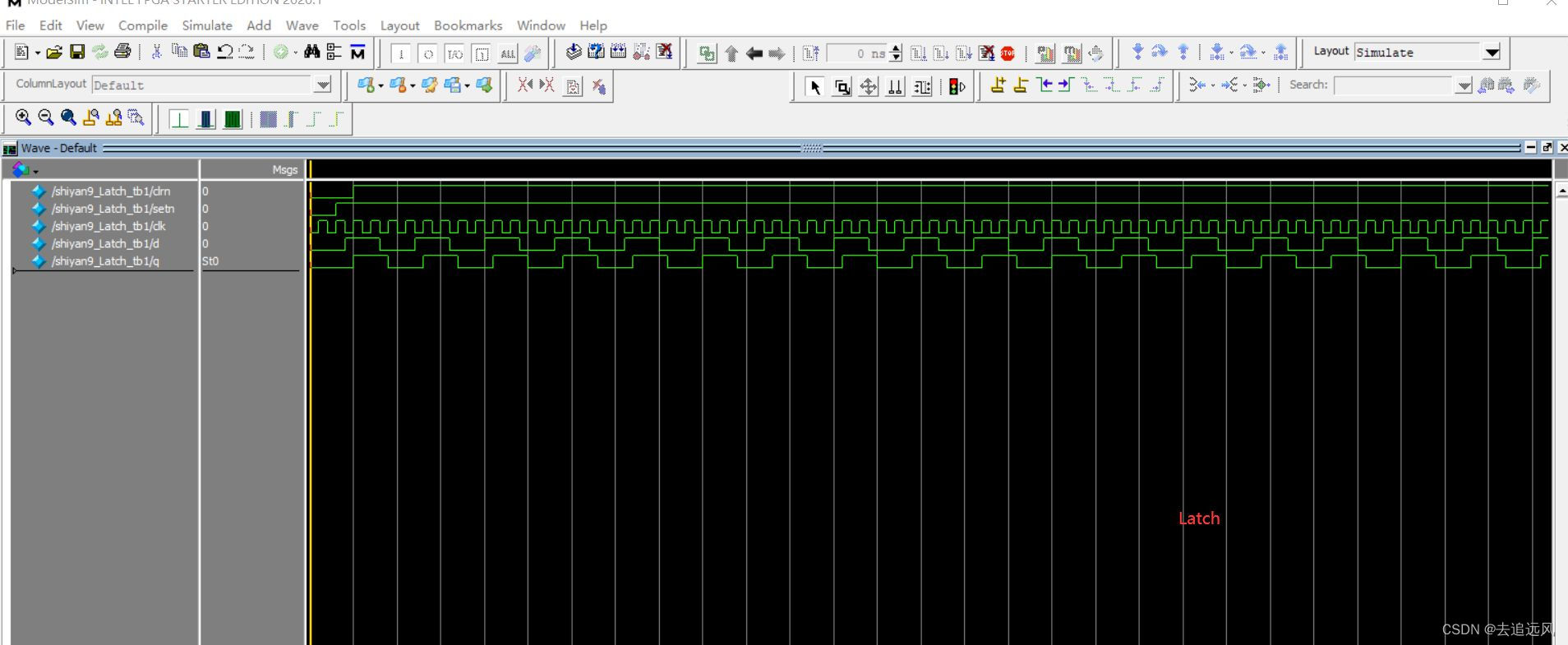This screenshot has width=1568, height=645.
Task: Click the ModelSim M icon in the toolbar
Action: pyautogui.click(x=357, y=53)
